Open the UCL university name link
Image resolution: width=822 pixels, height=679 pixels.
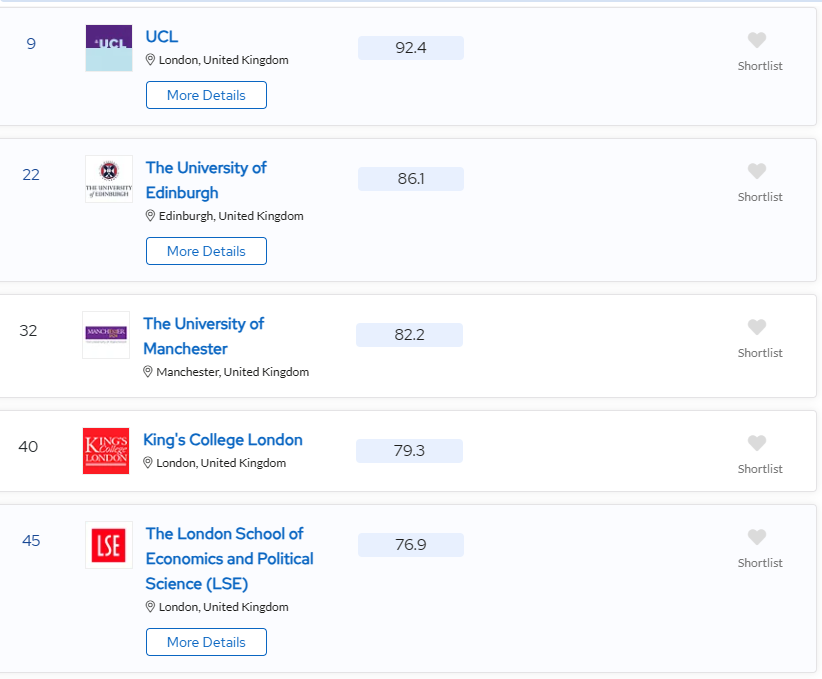pyautogui.click(x=162, y=36)
